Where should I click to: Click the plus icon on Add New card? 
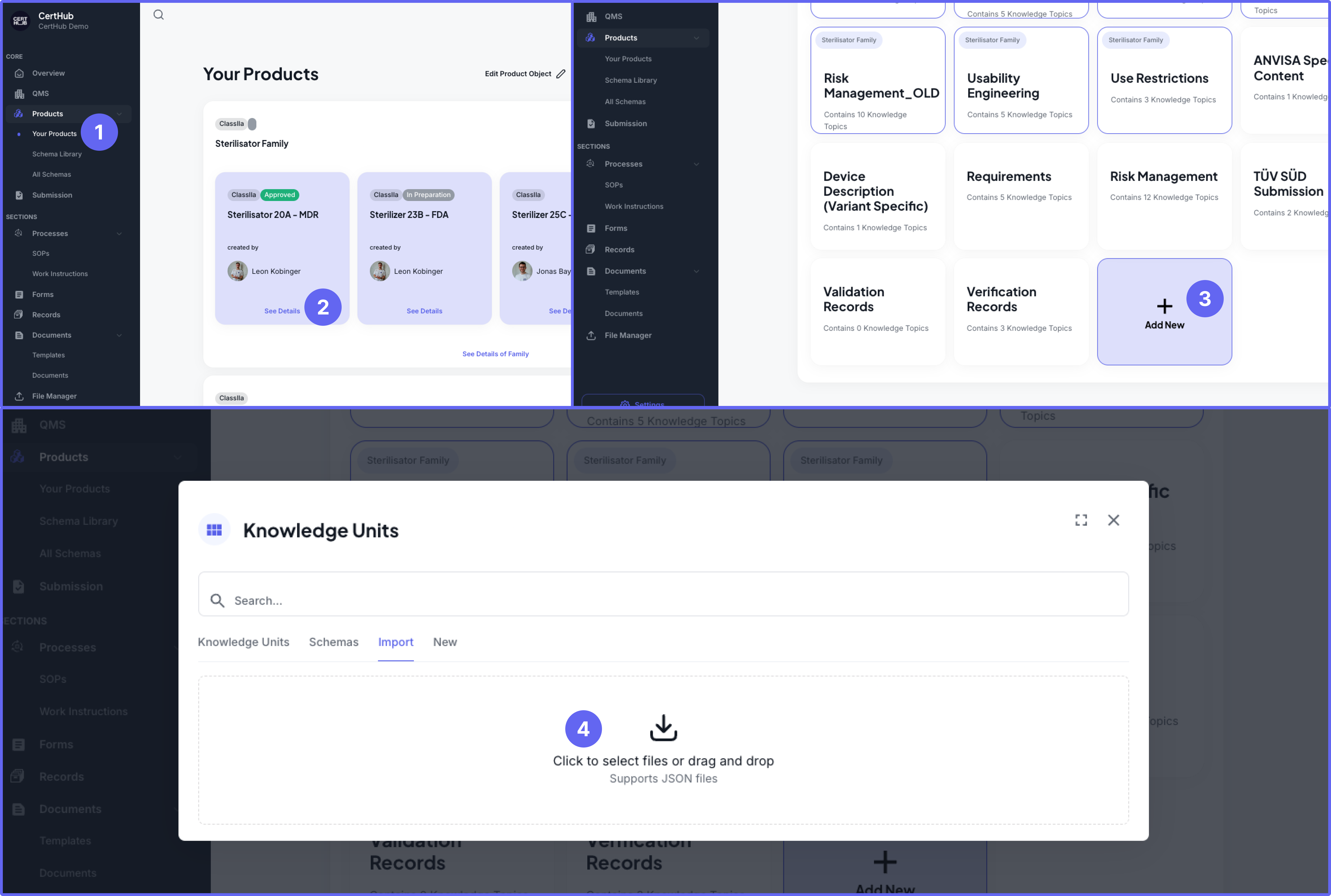click(x=1164, y=306)
